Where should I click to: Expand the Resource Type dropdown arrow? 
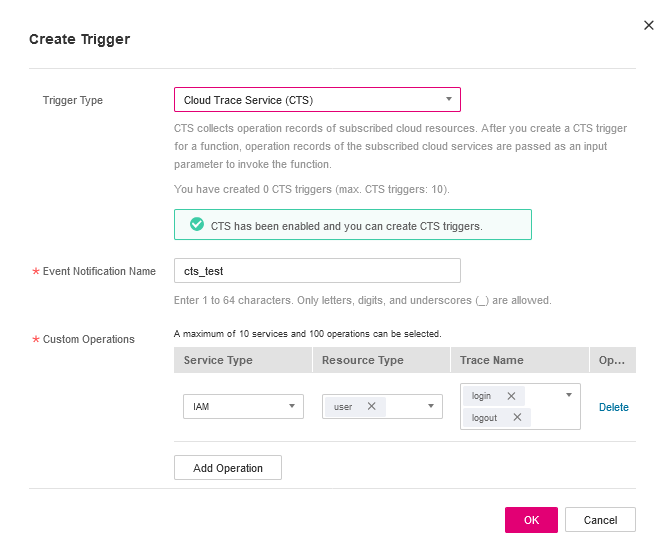(431, 407)
